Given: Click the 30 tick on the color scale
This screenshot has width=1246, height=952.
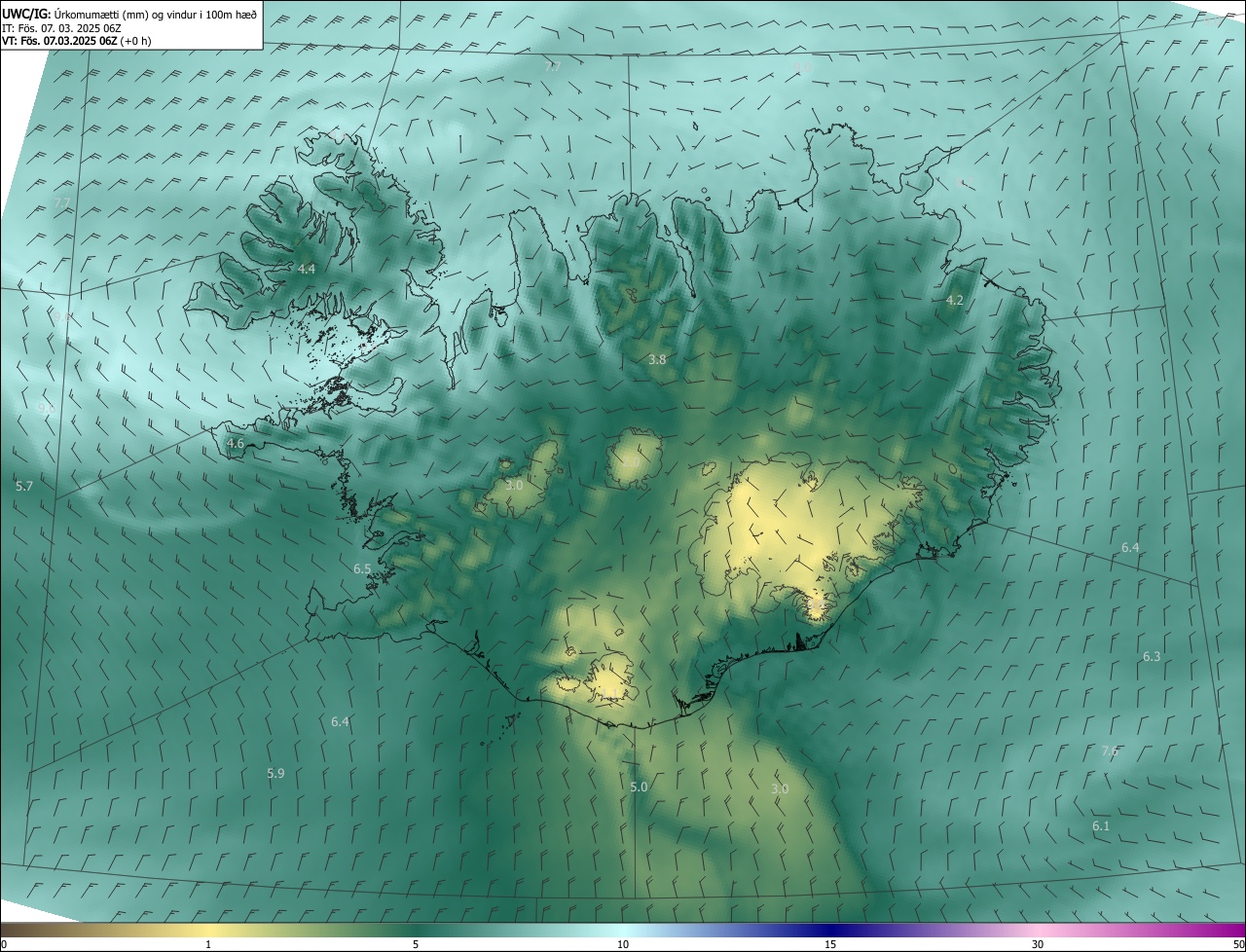Looking at the screenshot, I should pos(1038,945).
